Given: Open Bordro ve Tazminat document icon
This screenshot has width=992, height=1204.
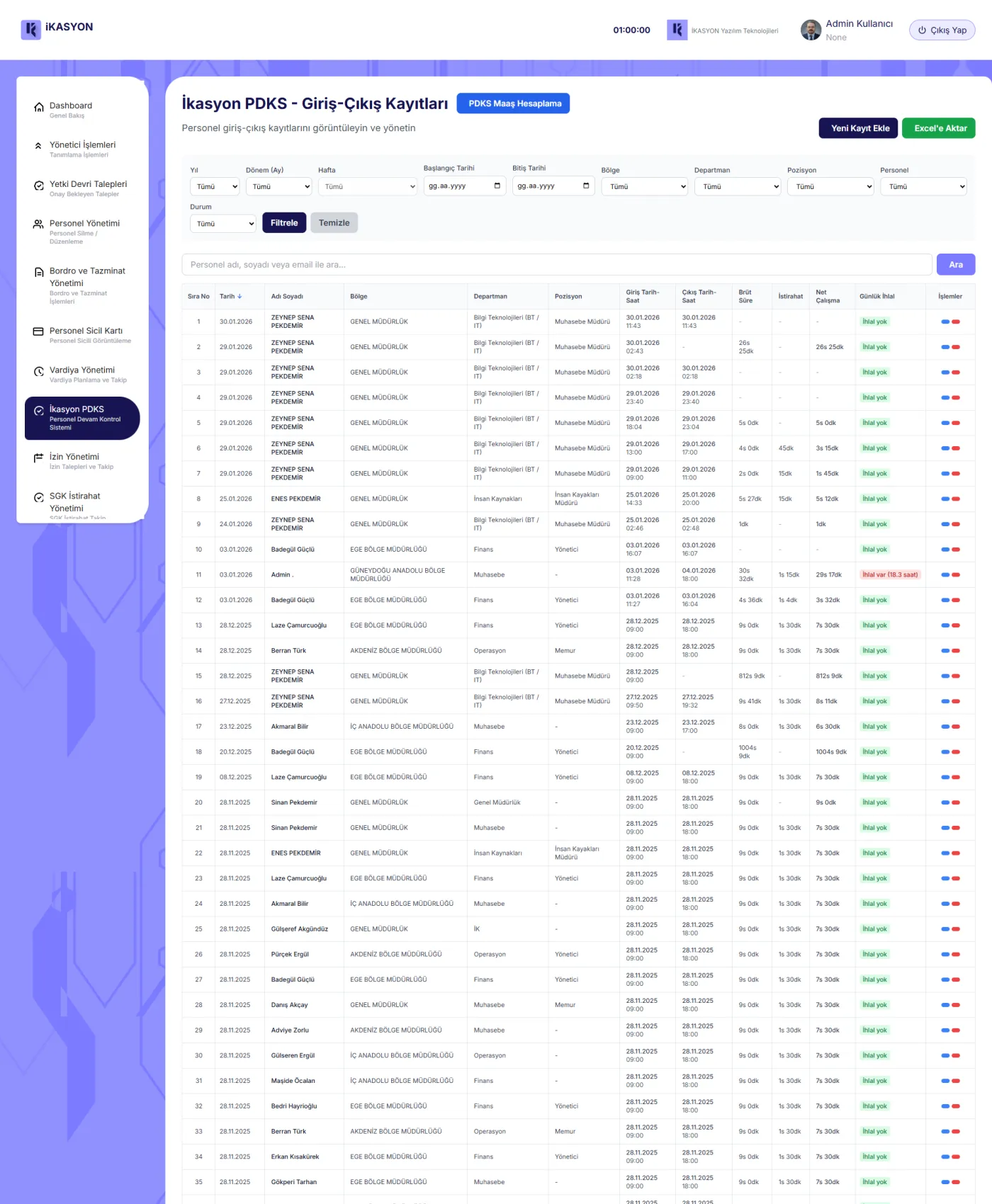Looking at the screenshot, I should click(x=39, y=272).
